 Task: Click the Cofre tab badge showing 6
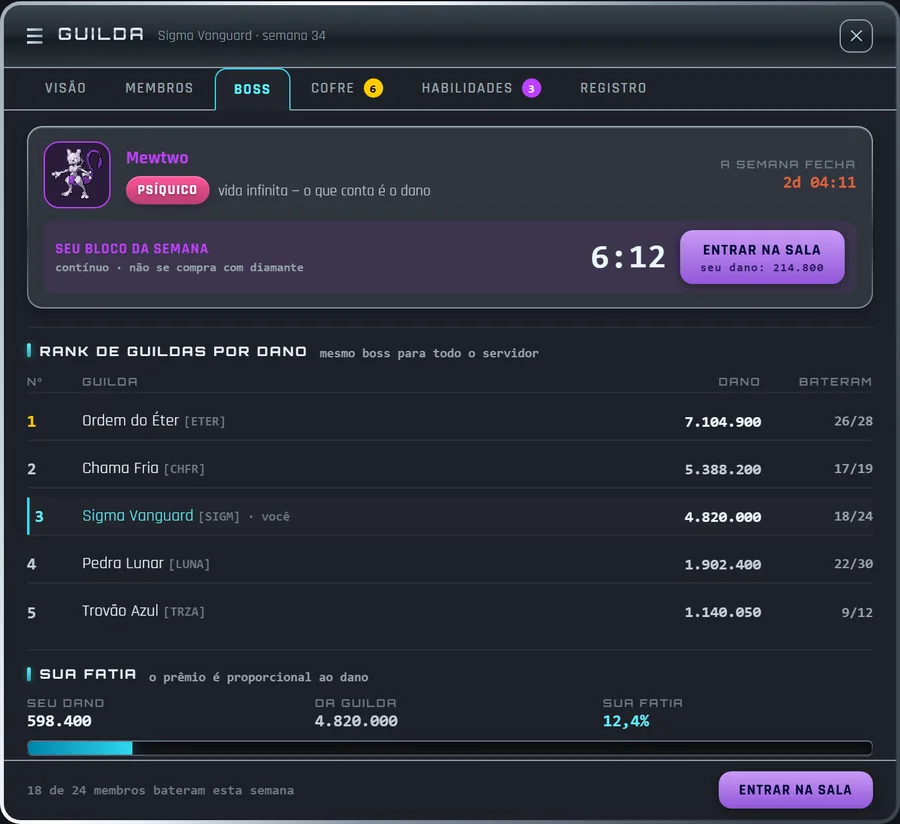(x=373, y=88)
